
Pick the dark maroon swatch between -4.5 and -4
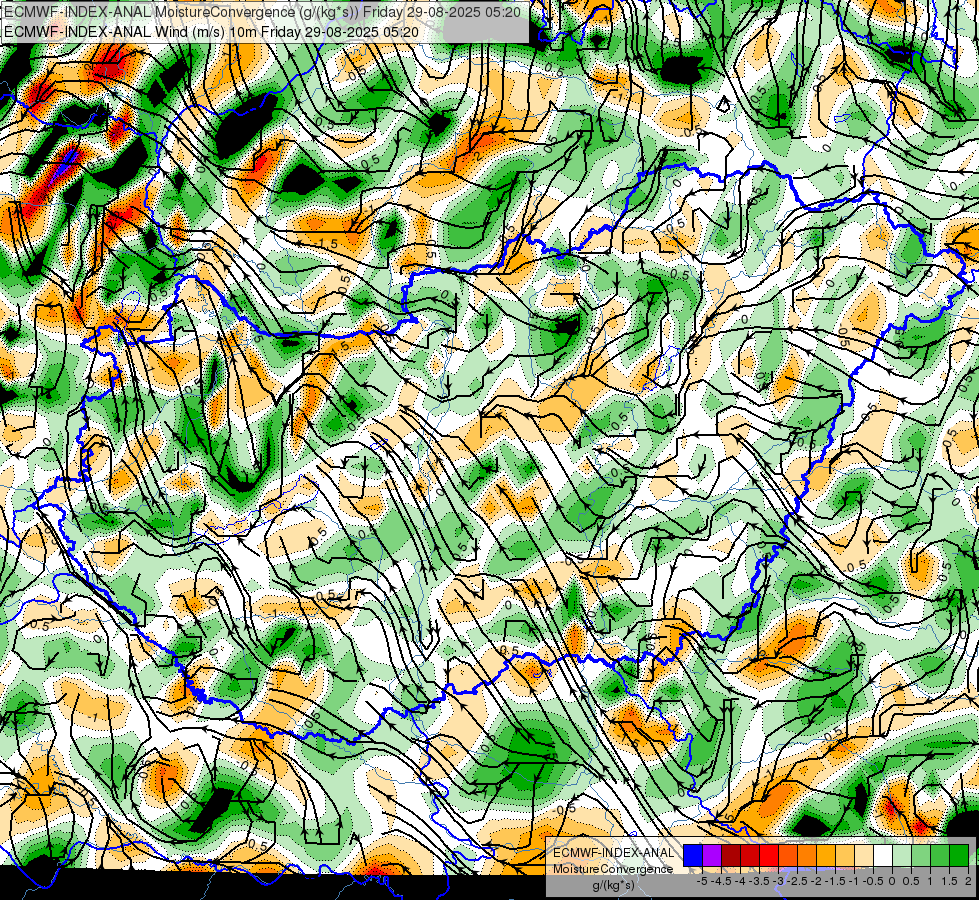[x=731, y=855]
